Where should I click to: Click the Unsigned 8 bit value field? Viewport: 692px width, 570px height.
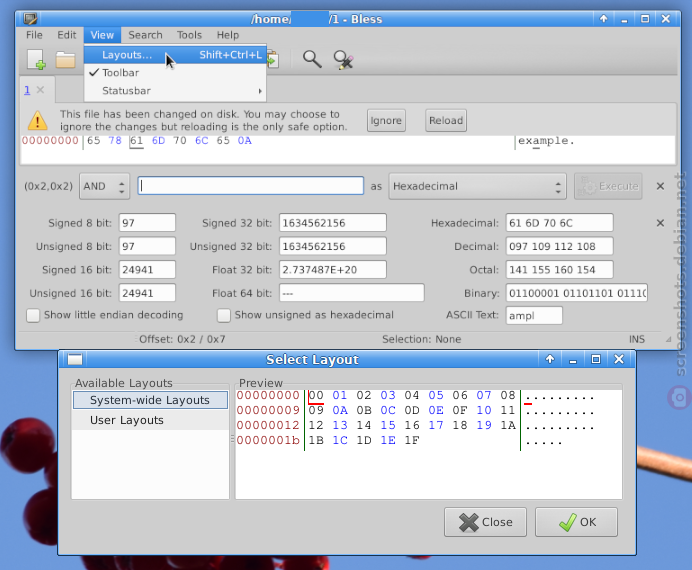pos(147,246)
